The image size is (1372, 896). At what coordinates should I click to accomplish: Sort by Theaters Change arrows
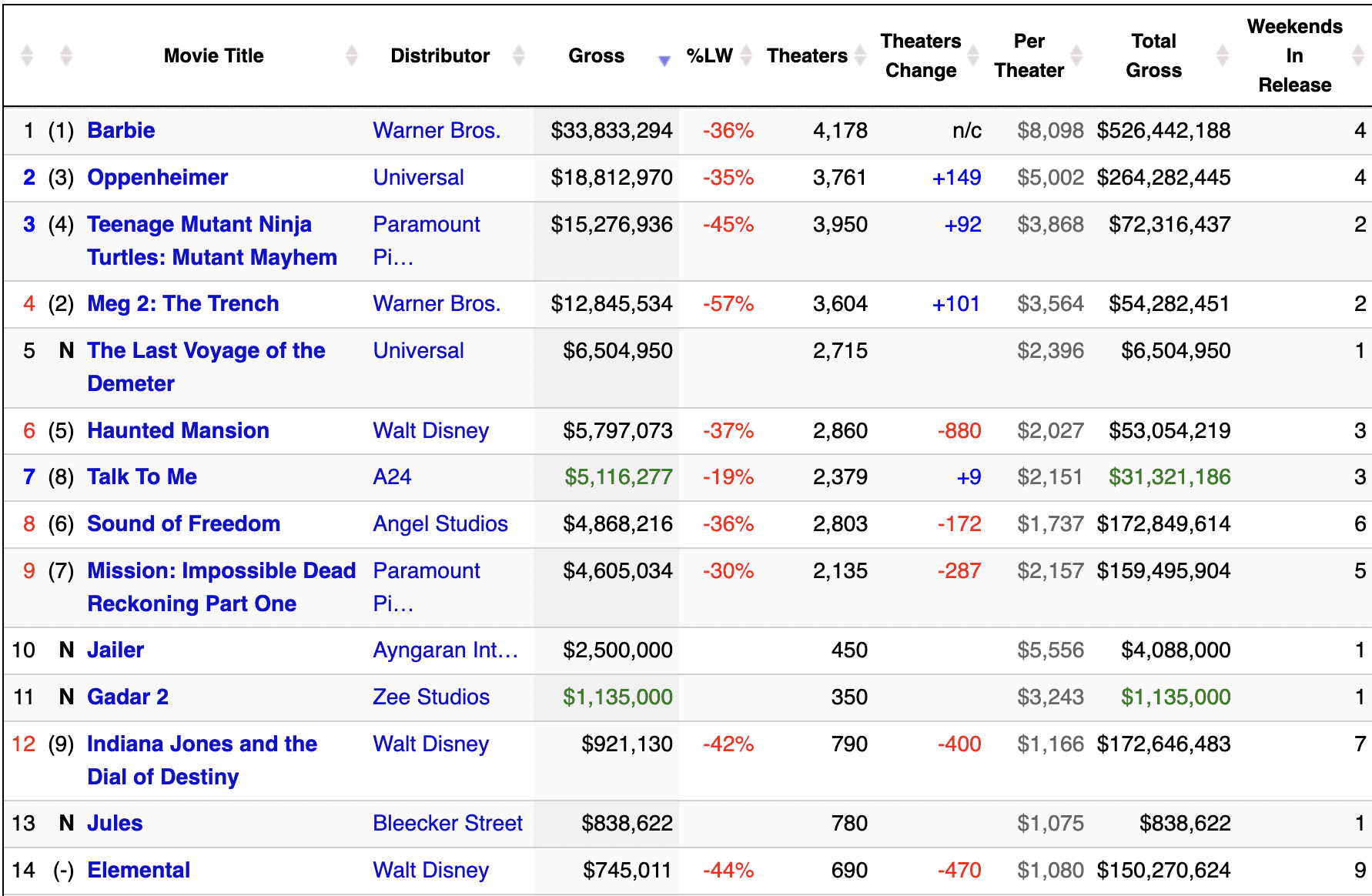973,55
